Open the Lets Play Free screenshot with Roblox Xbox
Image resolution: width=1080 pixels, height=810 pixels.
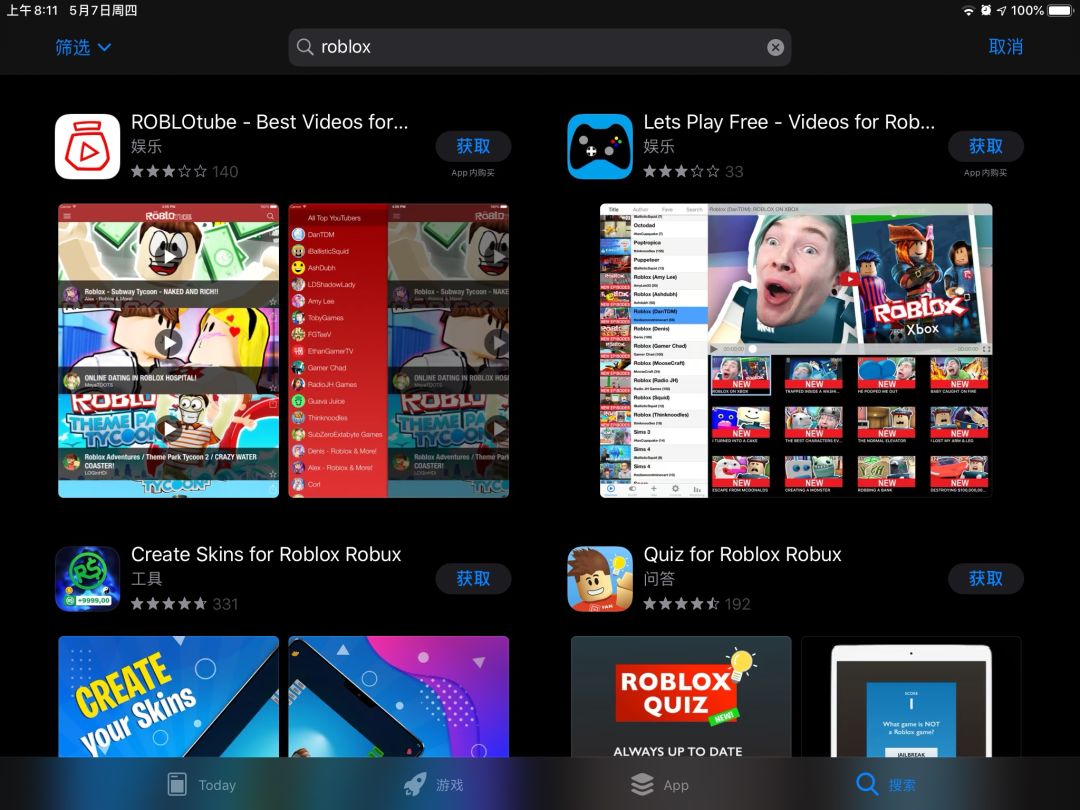(796, 351)
